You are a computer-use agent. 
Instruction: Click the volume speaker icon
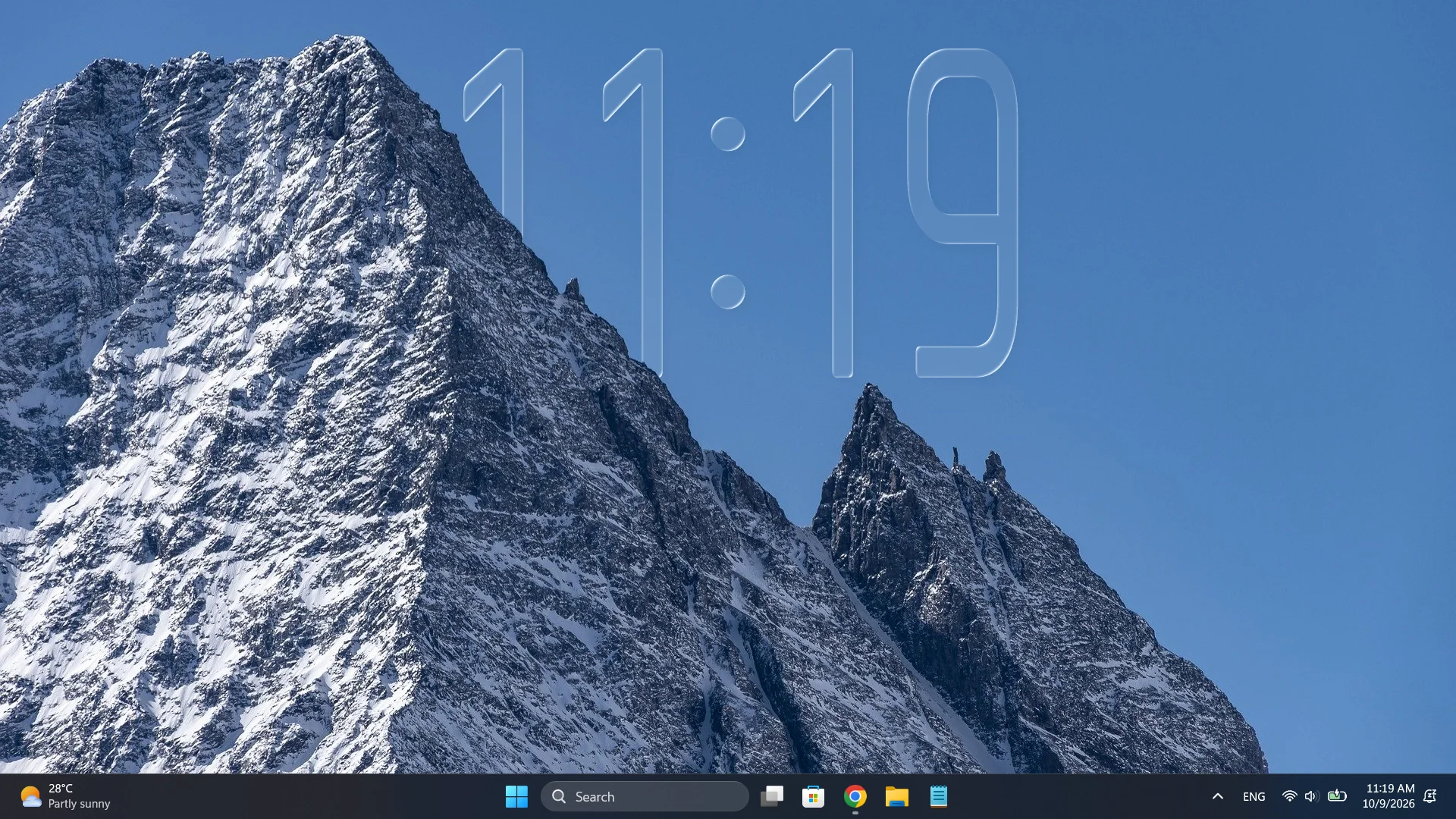pos(1312,796)
